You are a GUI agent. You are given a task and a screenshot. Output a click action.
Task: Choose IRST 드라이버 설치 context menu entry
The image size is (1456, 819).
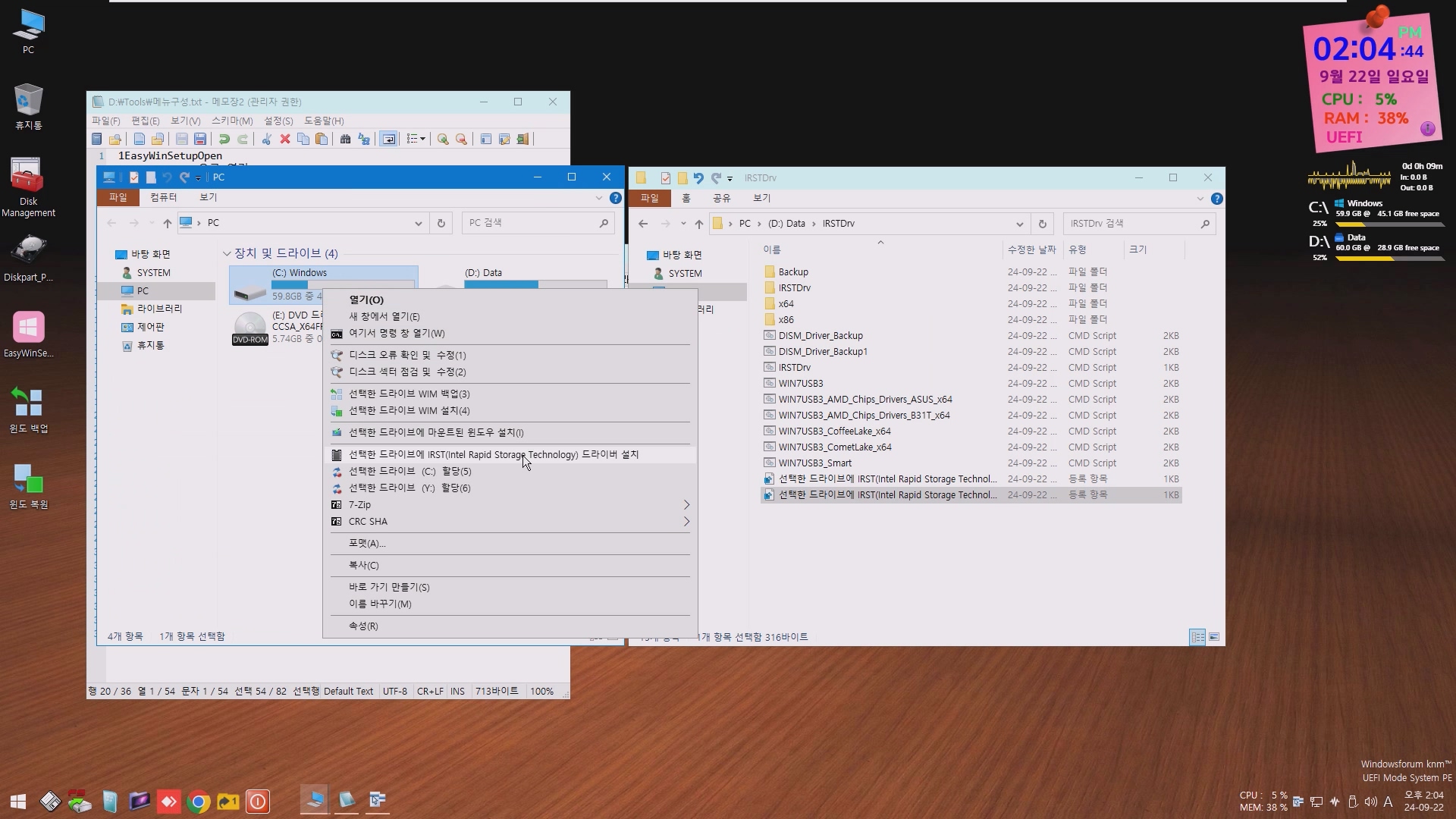pos(510,454)
